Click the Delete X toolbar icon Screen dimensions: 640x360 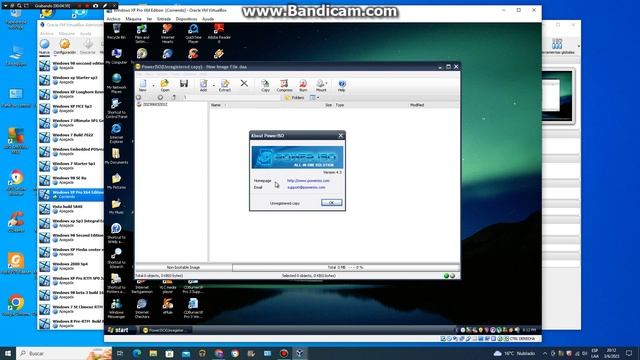(x=244, y=83)
